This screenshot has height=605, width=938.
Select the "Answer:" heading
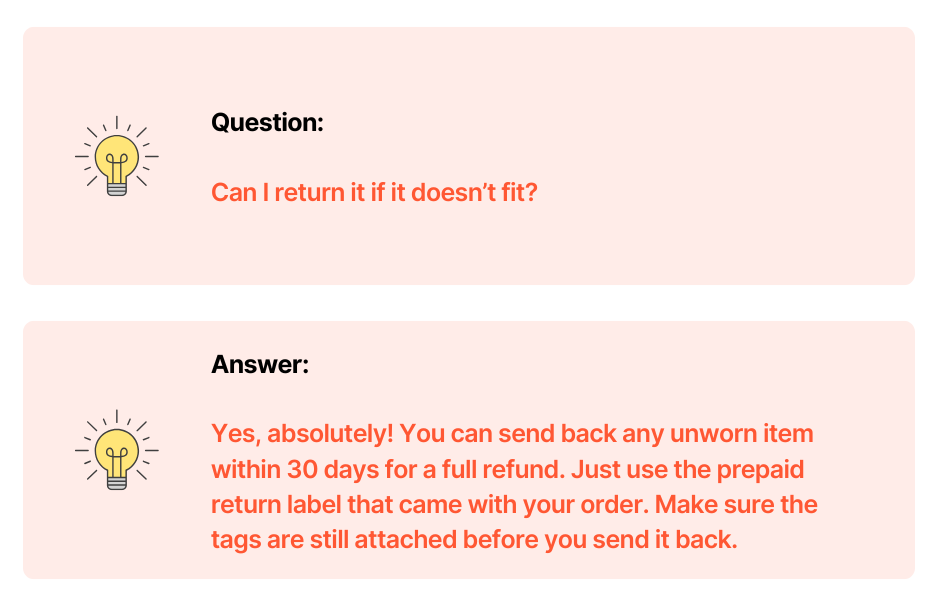pyautogui.click(x=260, y=365)
